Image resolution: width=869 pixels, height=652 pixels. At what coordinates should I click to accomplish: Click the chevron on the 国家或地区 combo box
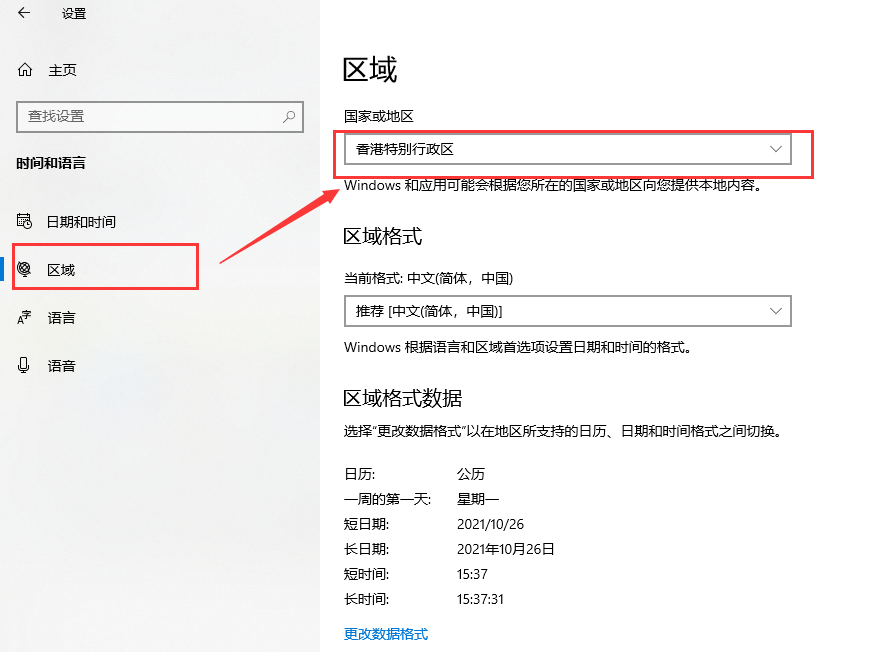click(776, 149)
